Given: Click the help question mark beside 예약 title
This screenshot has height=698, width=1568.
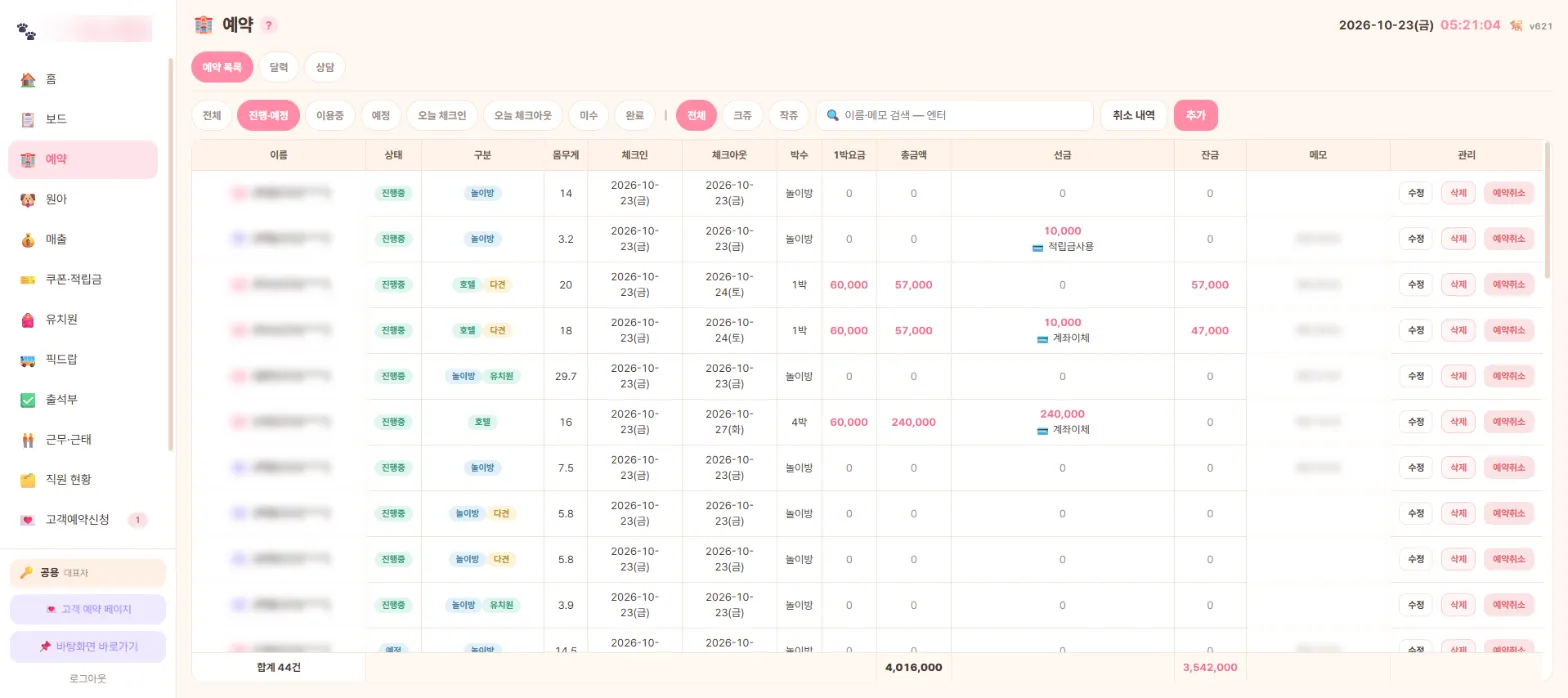Looking at the screenshot, I should point(270,25).
